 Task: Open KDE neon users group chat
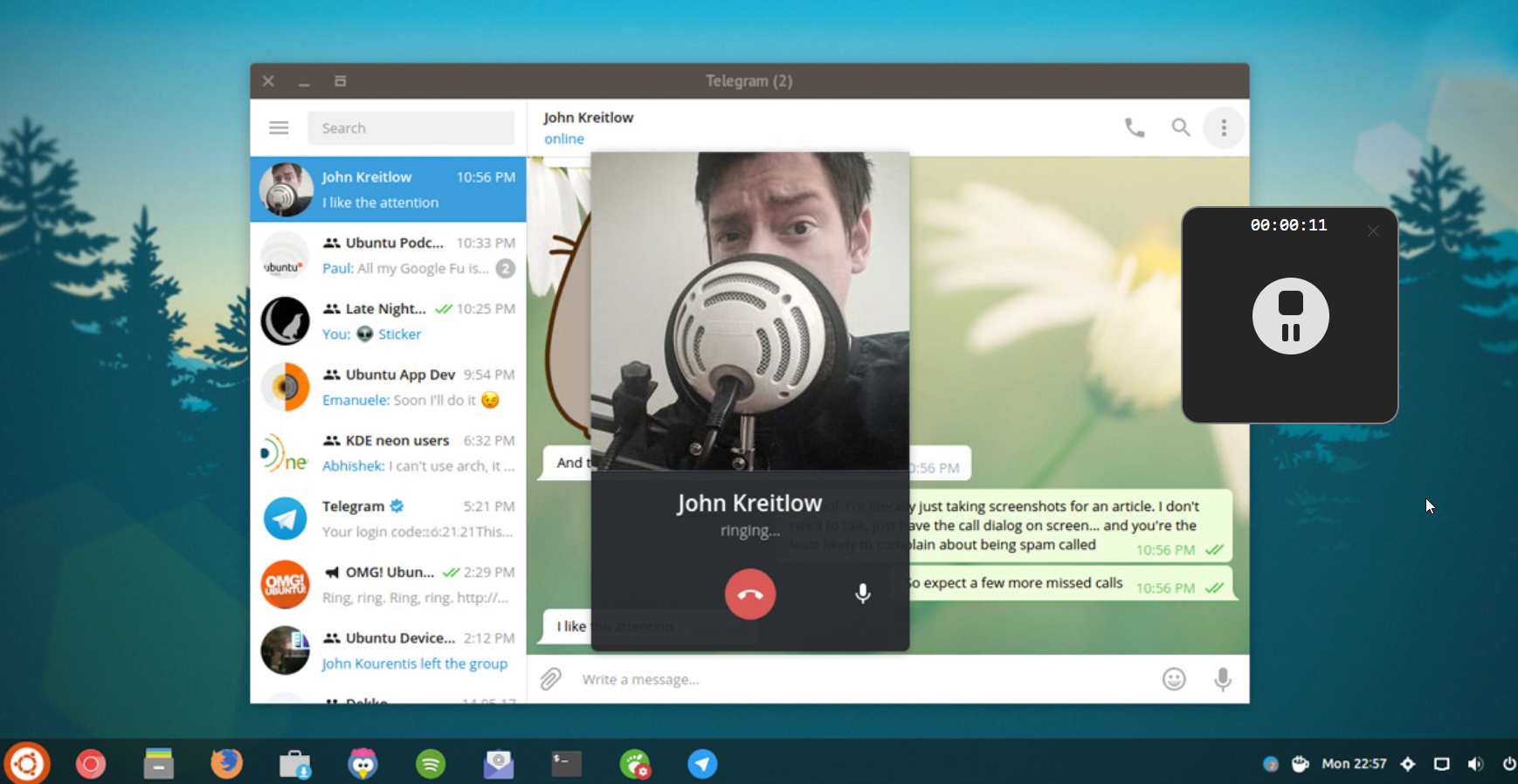point(389,453)
